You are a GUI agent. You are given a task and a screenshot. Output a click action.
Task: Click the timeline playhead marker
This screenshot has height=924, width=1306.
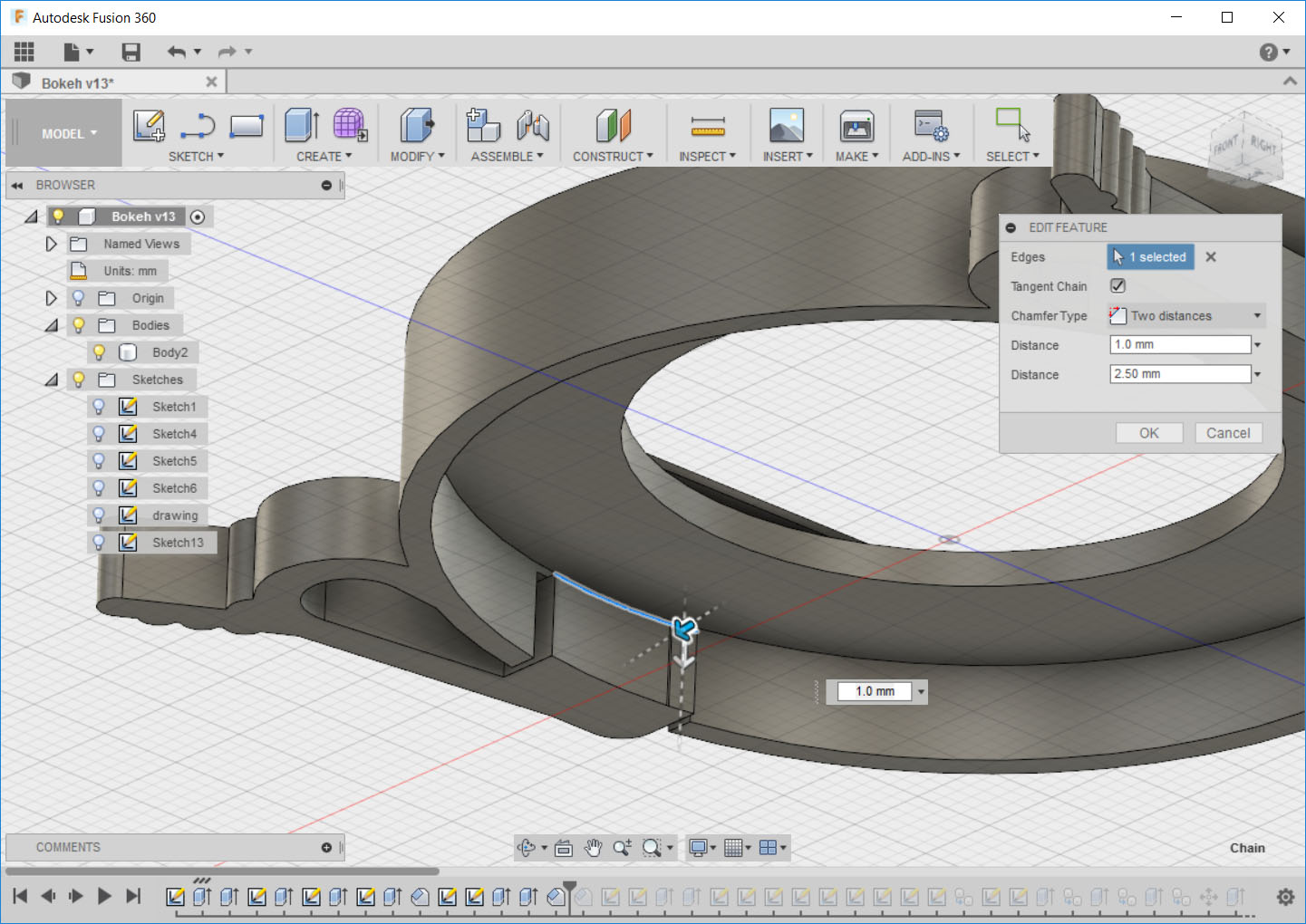click(x=569, y=886)
